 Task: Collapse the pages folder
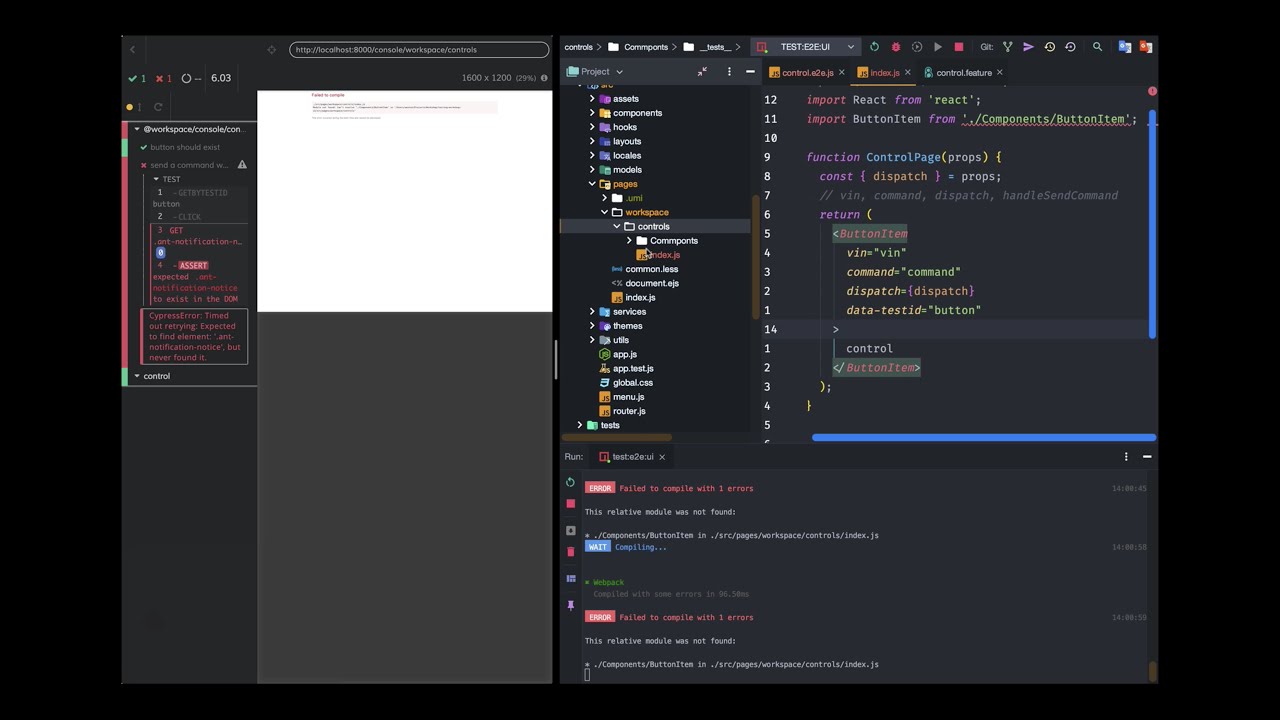coord(592,184)
